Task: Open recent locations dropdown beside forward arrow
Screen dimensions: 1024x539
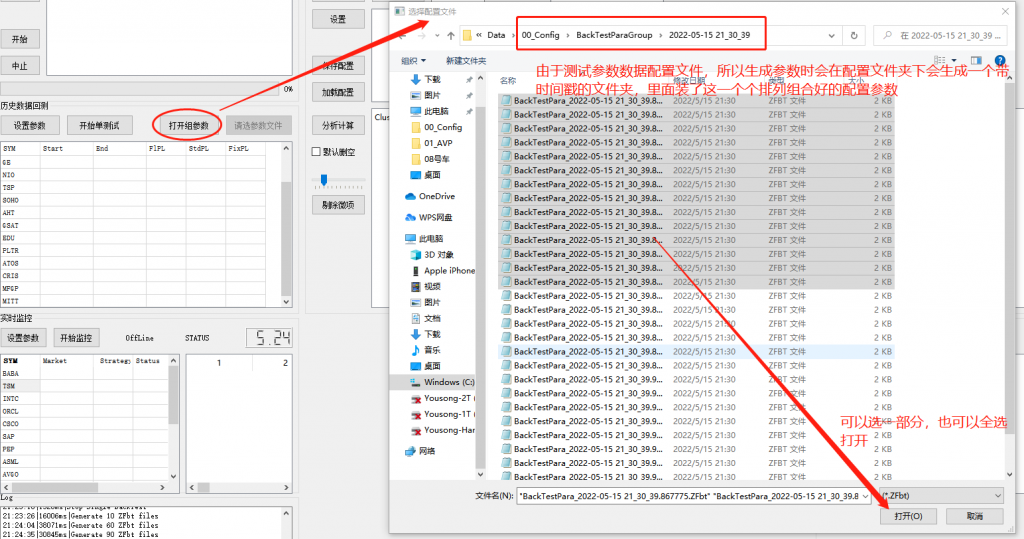Action: (x=437, y=36)
